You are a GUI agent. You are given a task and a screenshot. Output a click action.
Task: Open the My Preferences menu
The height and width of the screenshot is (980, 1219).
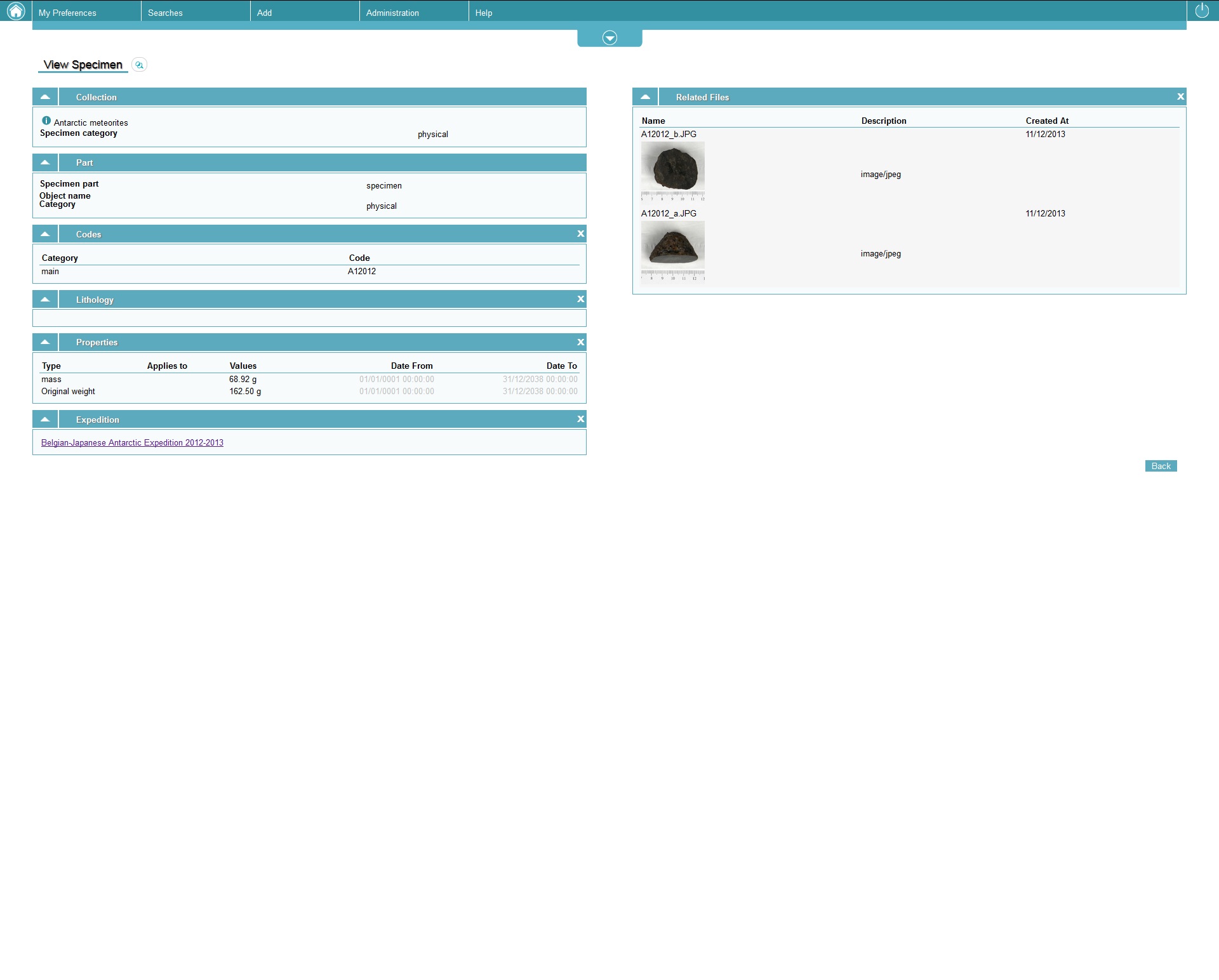[x=67, y=13]
